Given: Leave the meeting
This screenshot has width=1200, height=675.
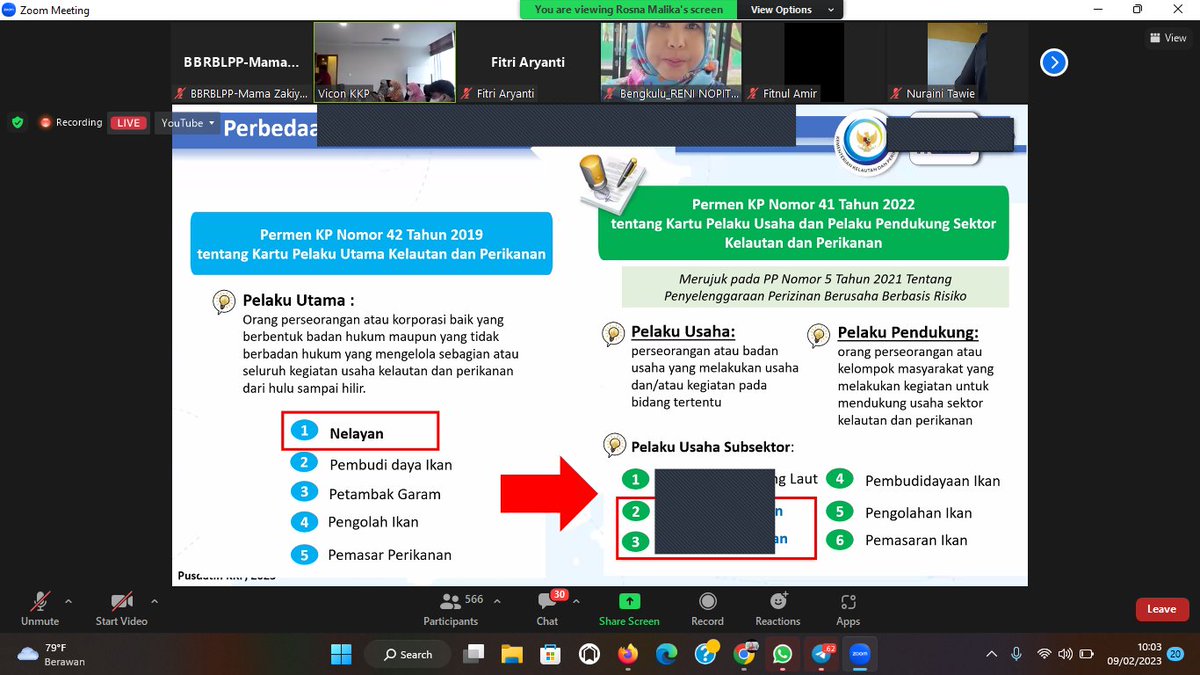Looking at the screenshot, I should click(x=1161, y=609).
